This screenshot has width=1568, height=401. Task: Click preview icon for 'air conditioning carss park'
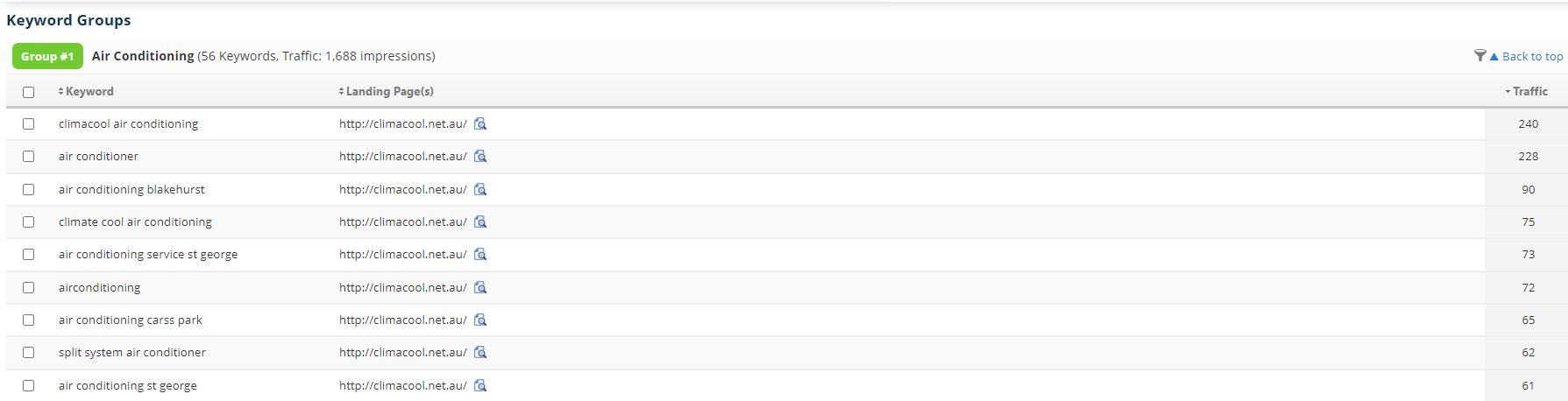coord(480,320)
